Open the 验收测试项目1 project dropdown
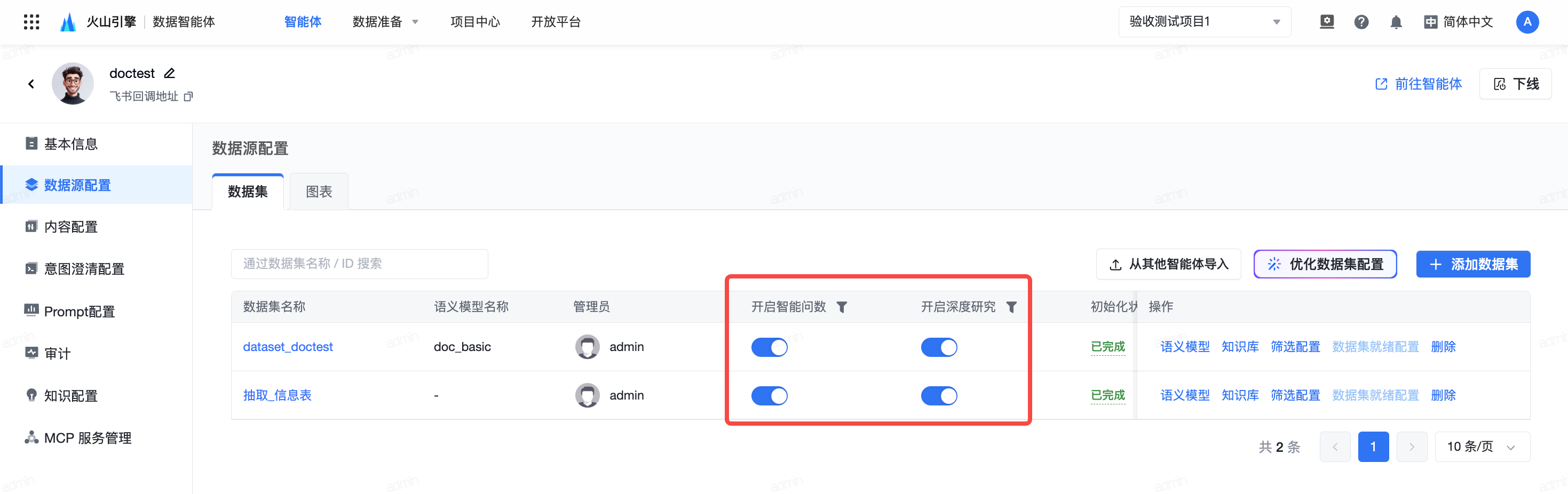Image resolution: width=1568 pixels, height=494 pixels. [x=1204, y=22]
